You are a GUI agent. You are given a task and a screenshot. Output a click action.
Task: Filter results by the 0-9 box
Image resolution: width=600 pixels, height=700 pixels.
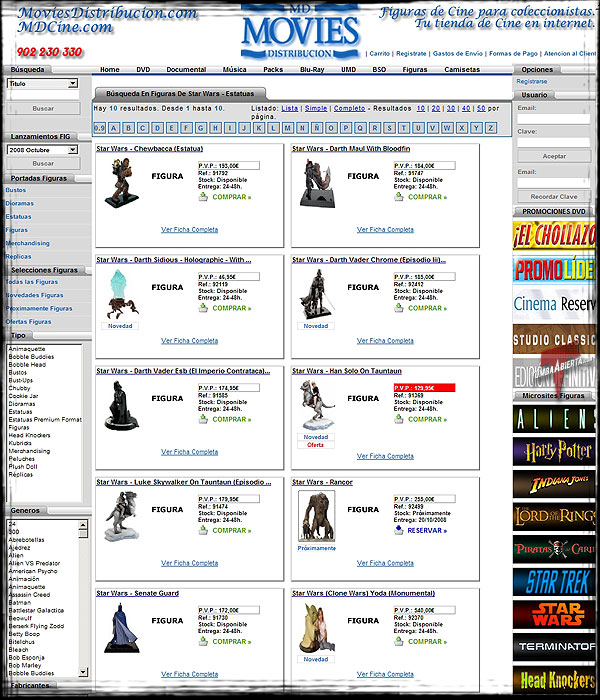point(99,128)
